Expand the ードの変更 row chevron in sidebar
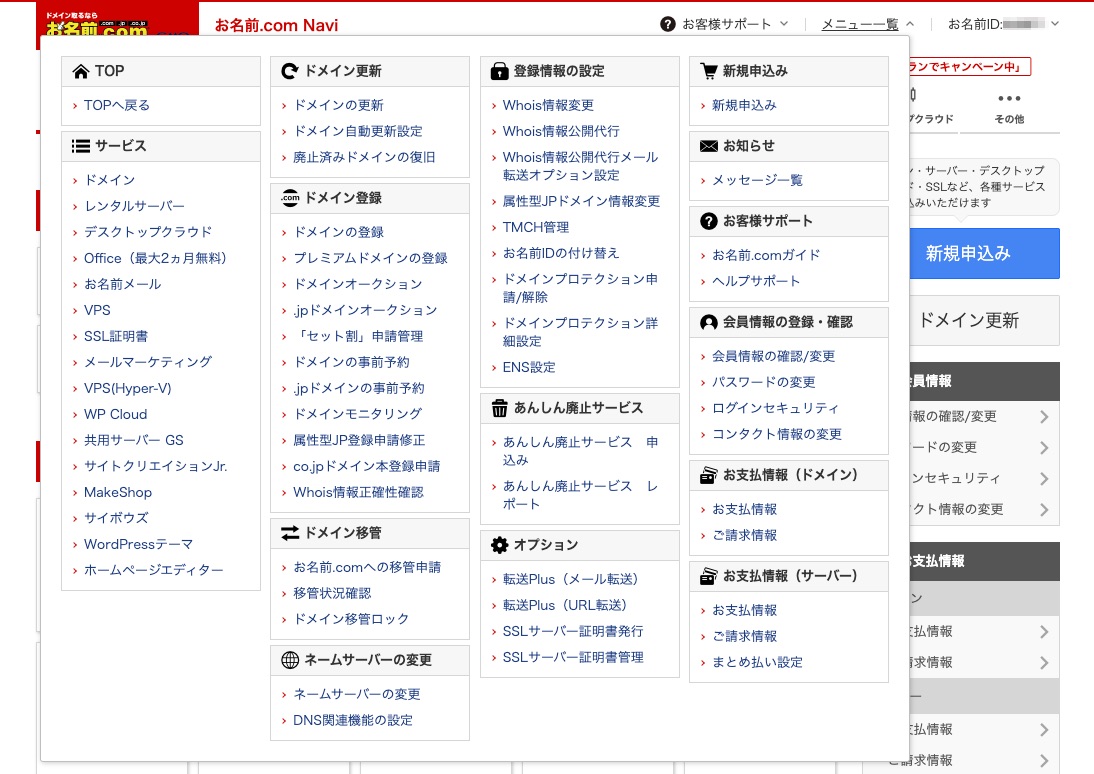1094x774 pixels. 1044,447
